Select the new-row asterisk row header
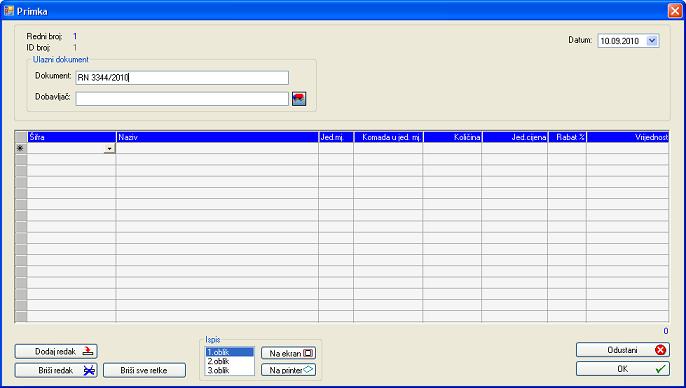The width and height of the screenshot is (686, 388). pos(21,148)
